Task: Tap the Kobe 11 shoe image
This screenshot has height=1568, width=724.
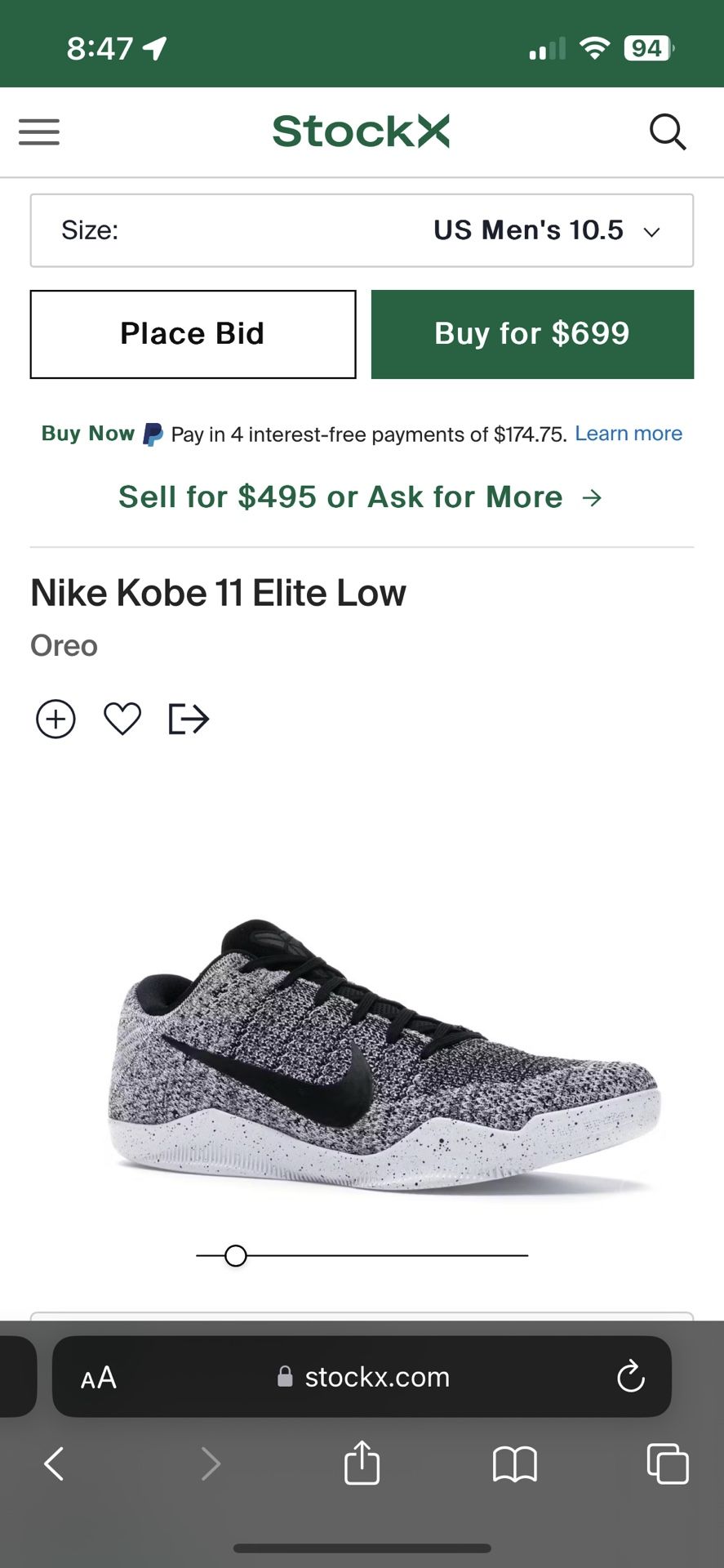Action: click(x=384, y=1053)
